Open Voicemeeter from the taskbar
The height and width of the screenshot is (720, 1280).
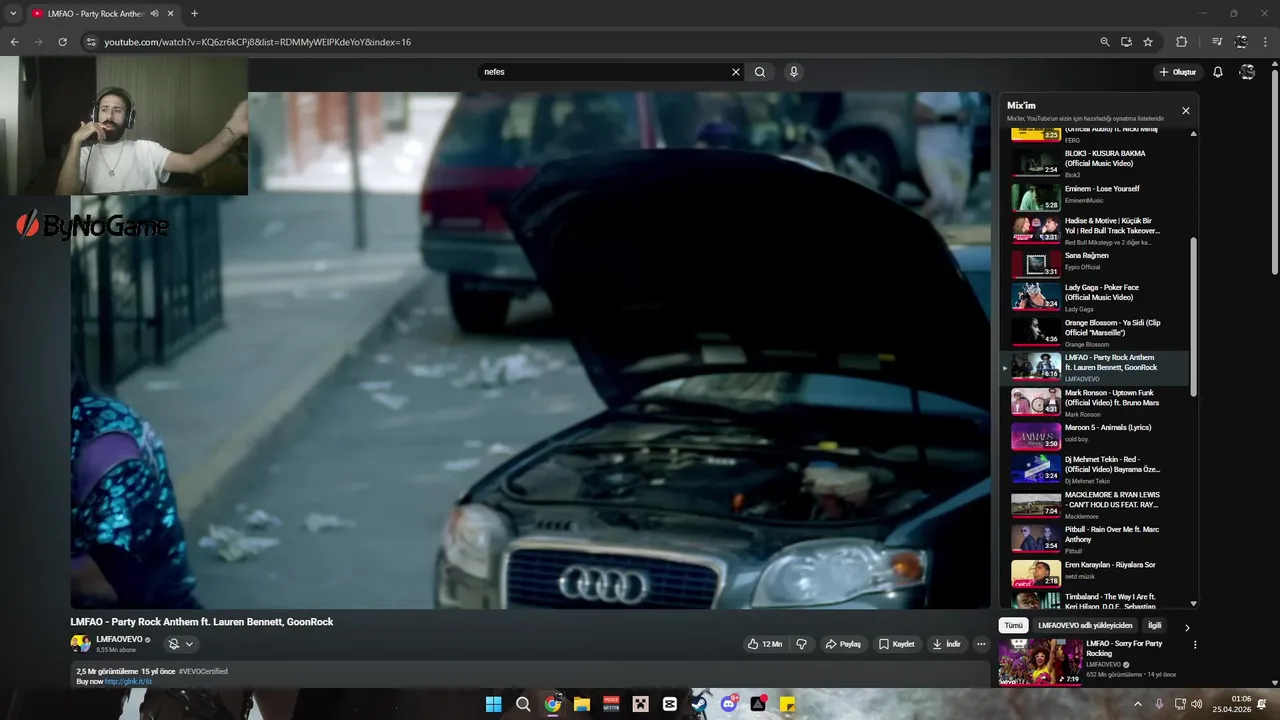(611, 704)
